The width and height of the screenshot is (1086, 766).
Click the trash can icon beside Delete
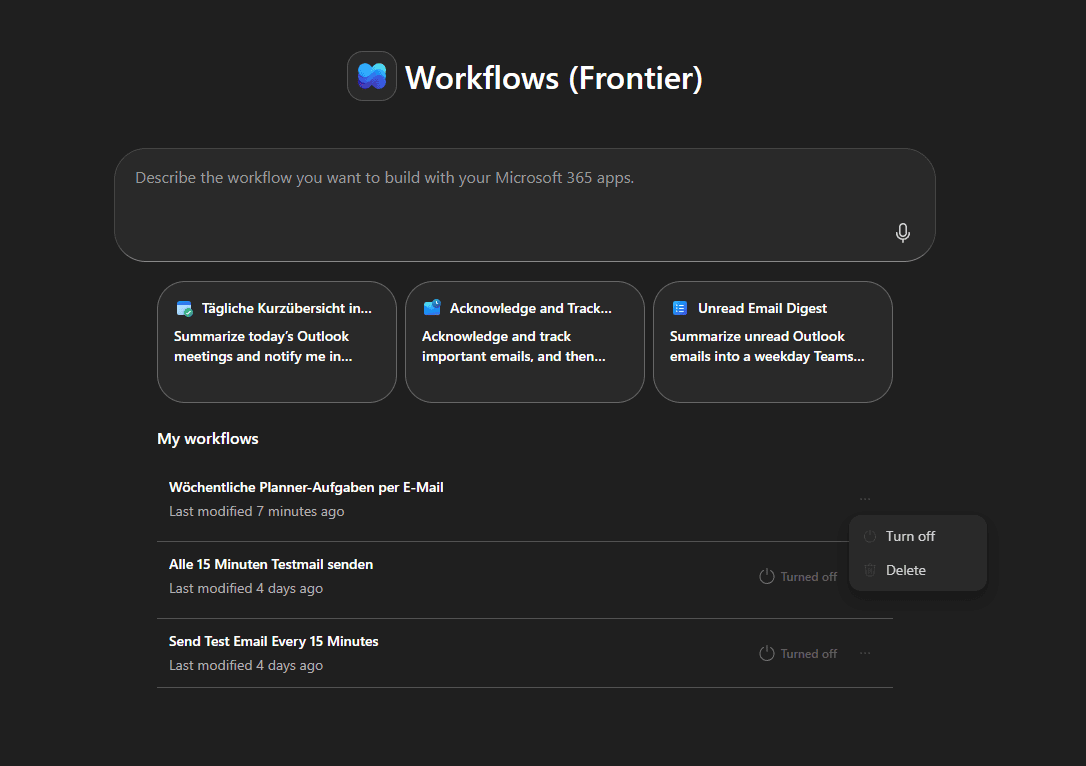870,570
